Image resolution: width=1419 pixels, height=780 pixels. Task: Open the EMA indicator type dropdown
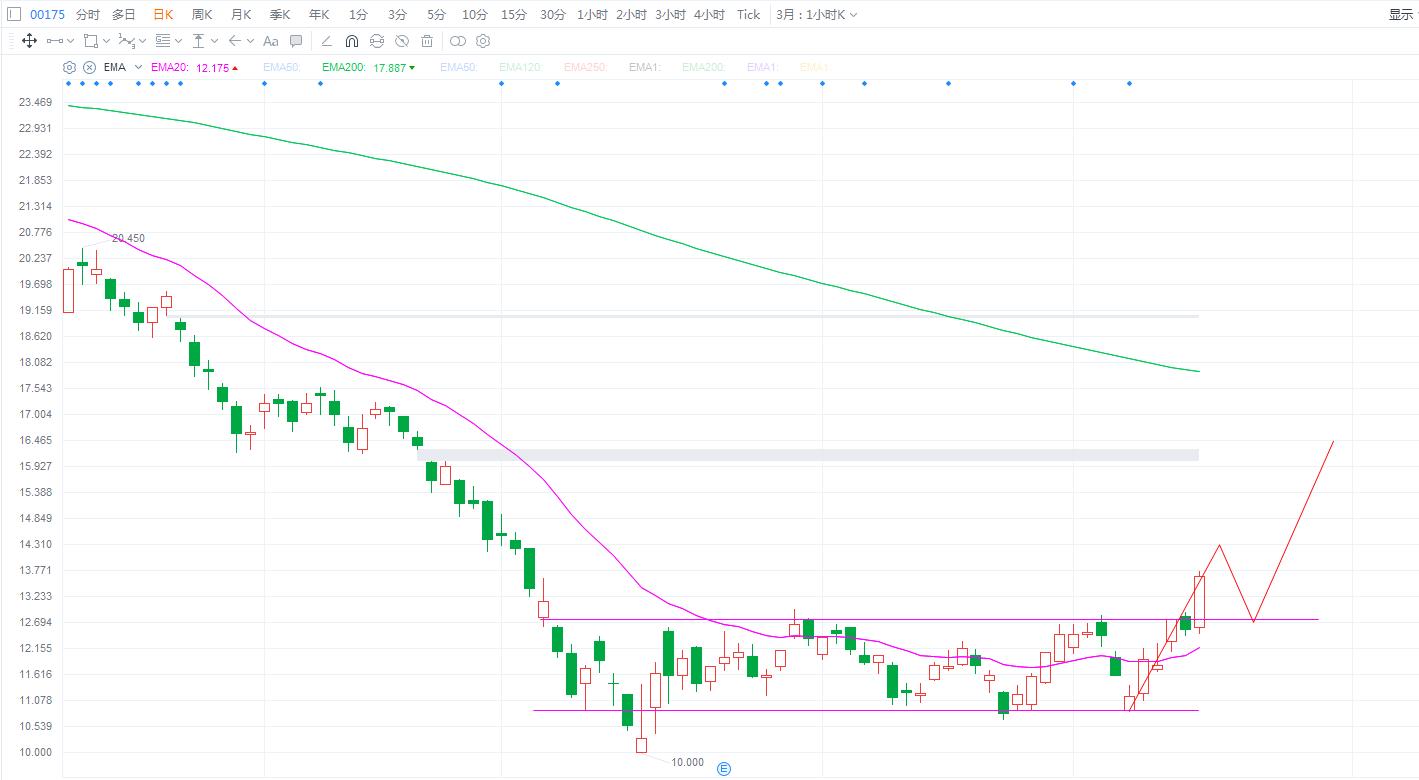click(x=138, y=67)
